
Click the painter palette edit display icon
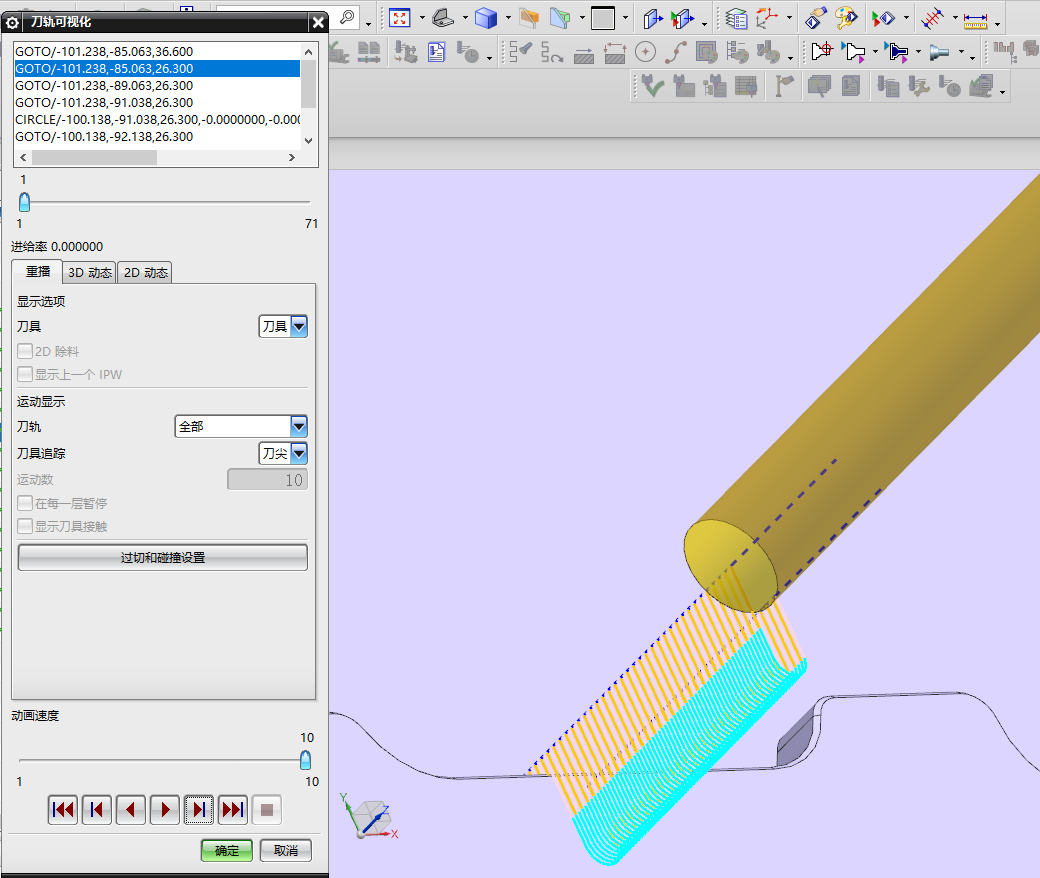click(x=845, y=18)
